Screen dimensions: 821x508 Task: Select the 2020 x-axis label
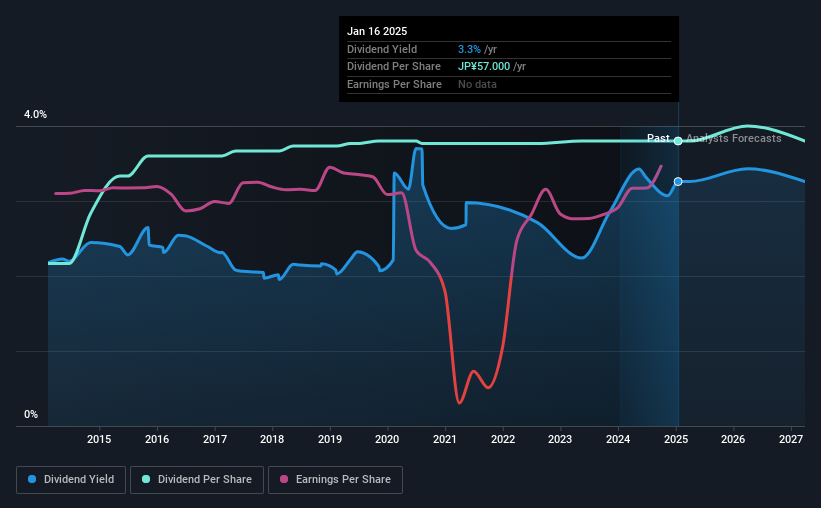387,439
